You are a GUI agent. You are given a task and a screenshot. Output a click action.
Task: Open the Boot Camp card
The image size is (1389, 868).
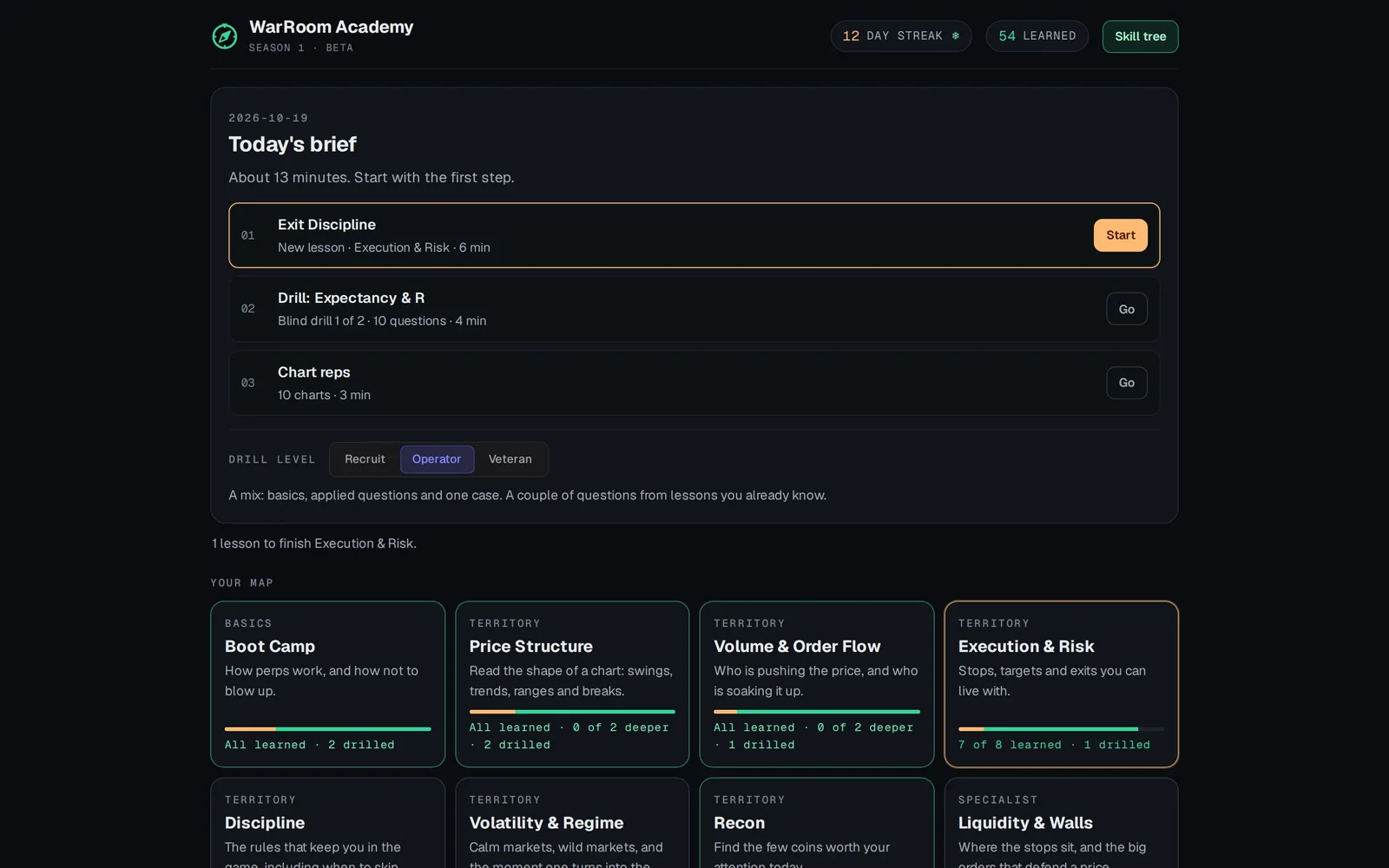pyautogui.click(x=327, y=684)
